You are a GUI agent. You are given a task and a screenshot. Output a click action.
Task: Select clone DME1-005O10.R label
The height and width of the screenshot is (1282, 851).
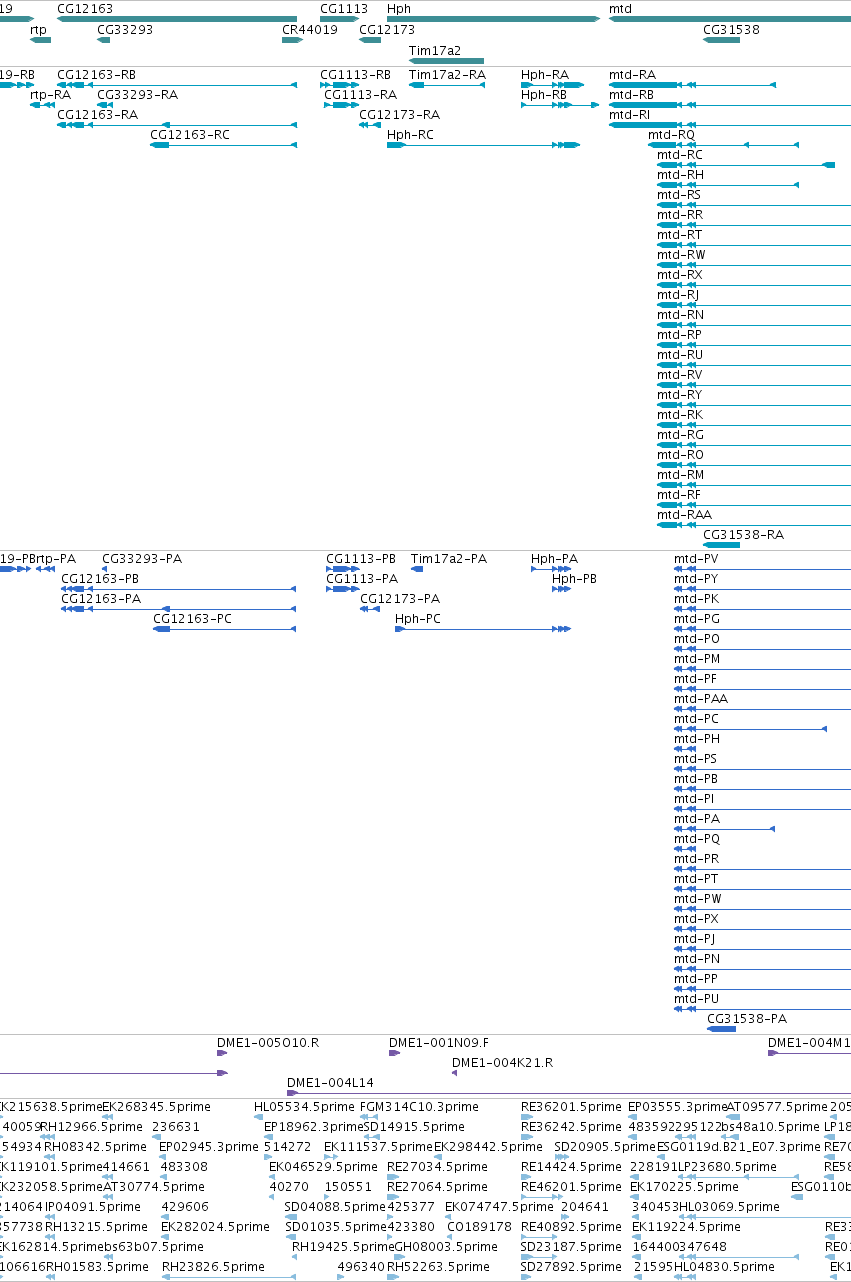pyautogui.click(x=268, y=1042)
